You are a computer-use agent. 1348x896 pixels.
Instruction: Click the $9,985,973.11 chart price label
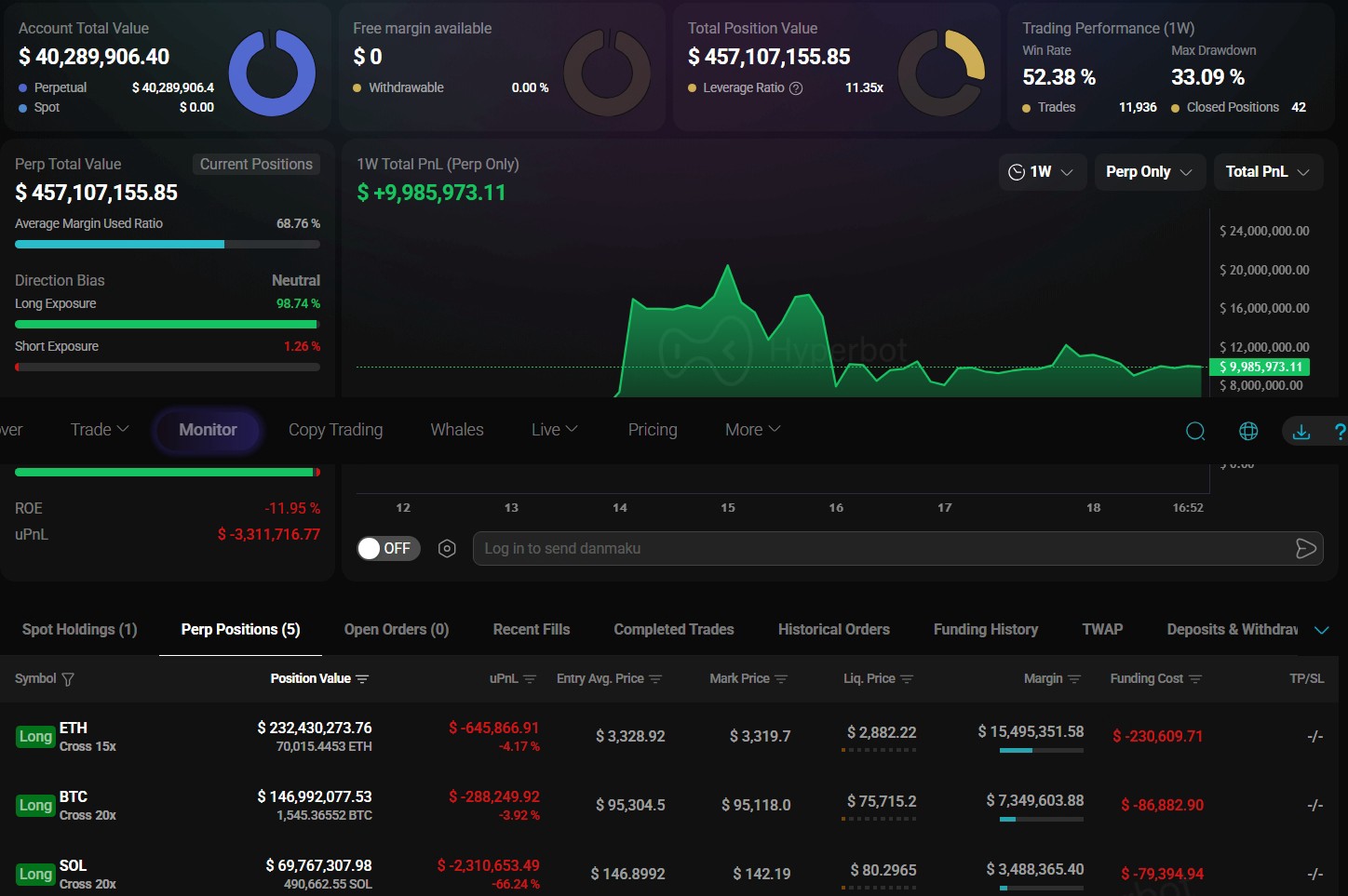coord(1260,367)
